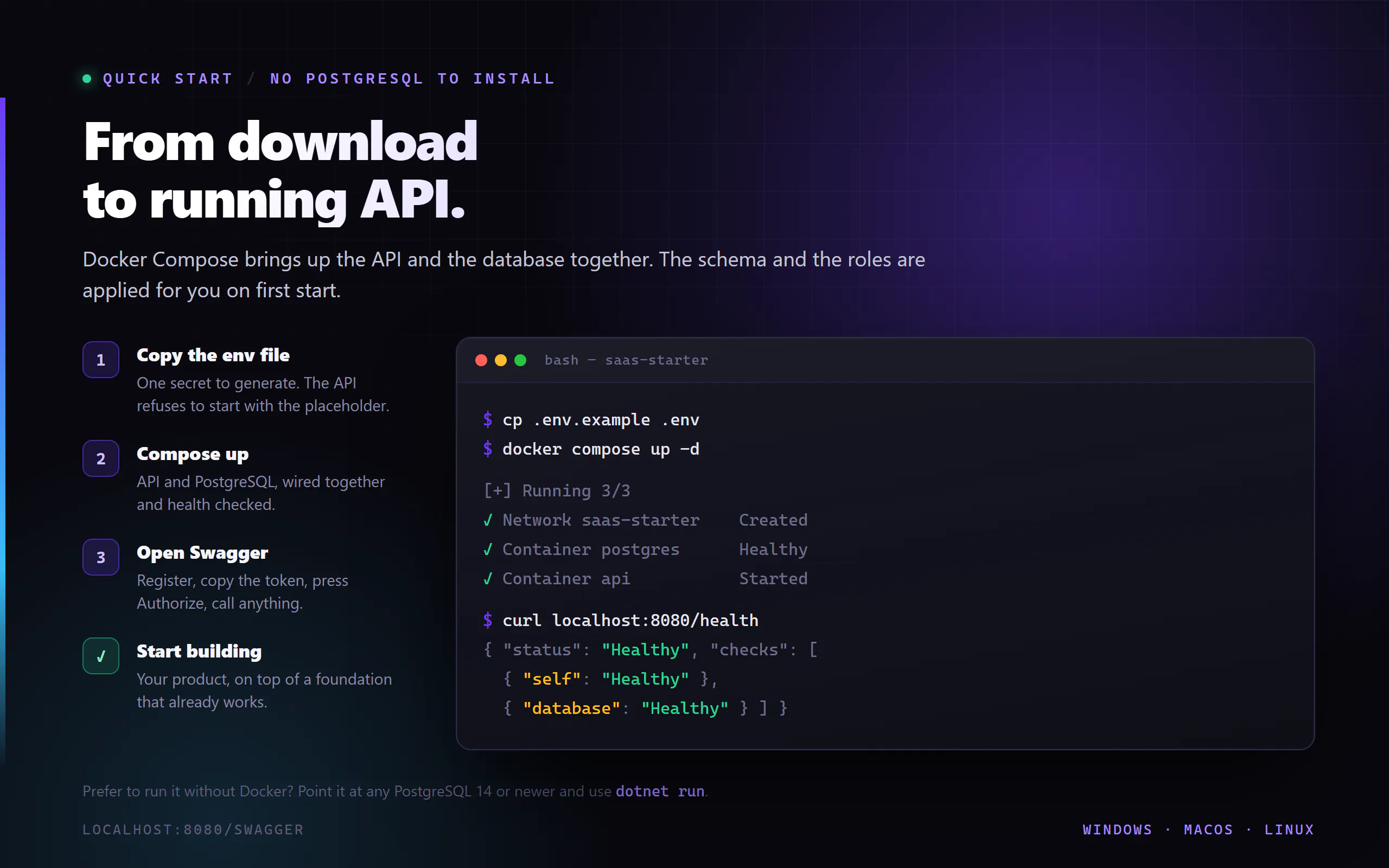The image size is (1389, 868).
Task: Click the "Copy the env file" heading
Action: (x=213, y=355)
